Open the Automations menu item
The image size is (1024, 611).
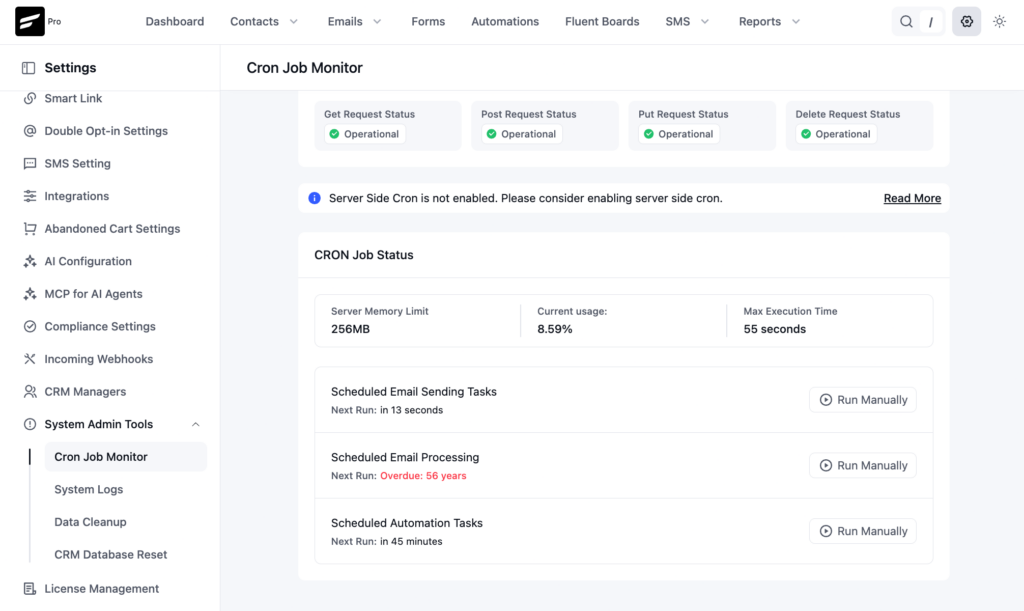505,22
